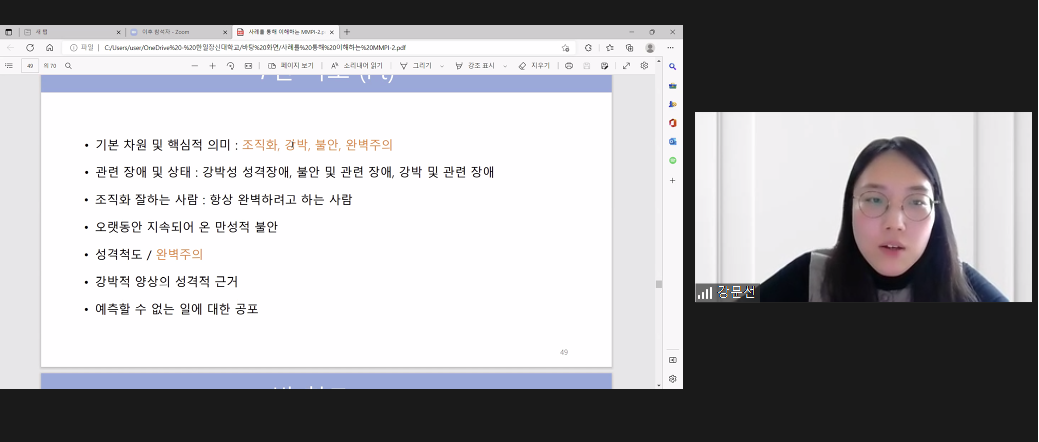This screenshot has width=1039, height=442.
Task: Click the browser refresh button
Action: pyautogui.click(x=29, y=47)
